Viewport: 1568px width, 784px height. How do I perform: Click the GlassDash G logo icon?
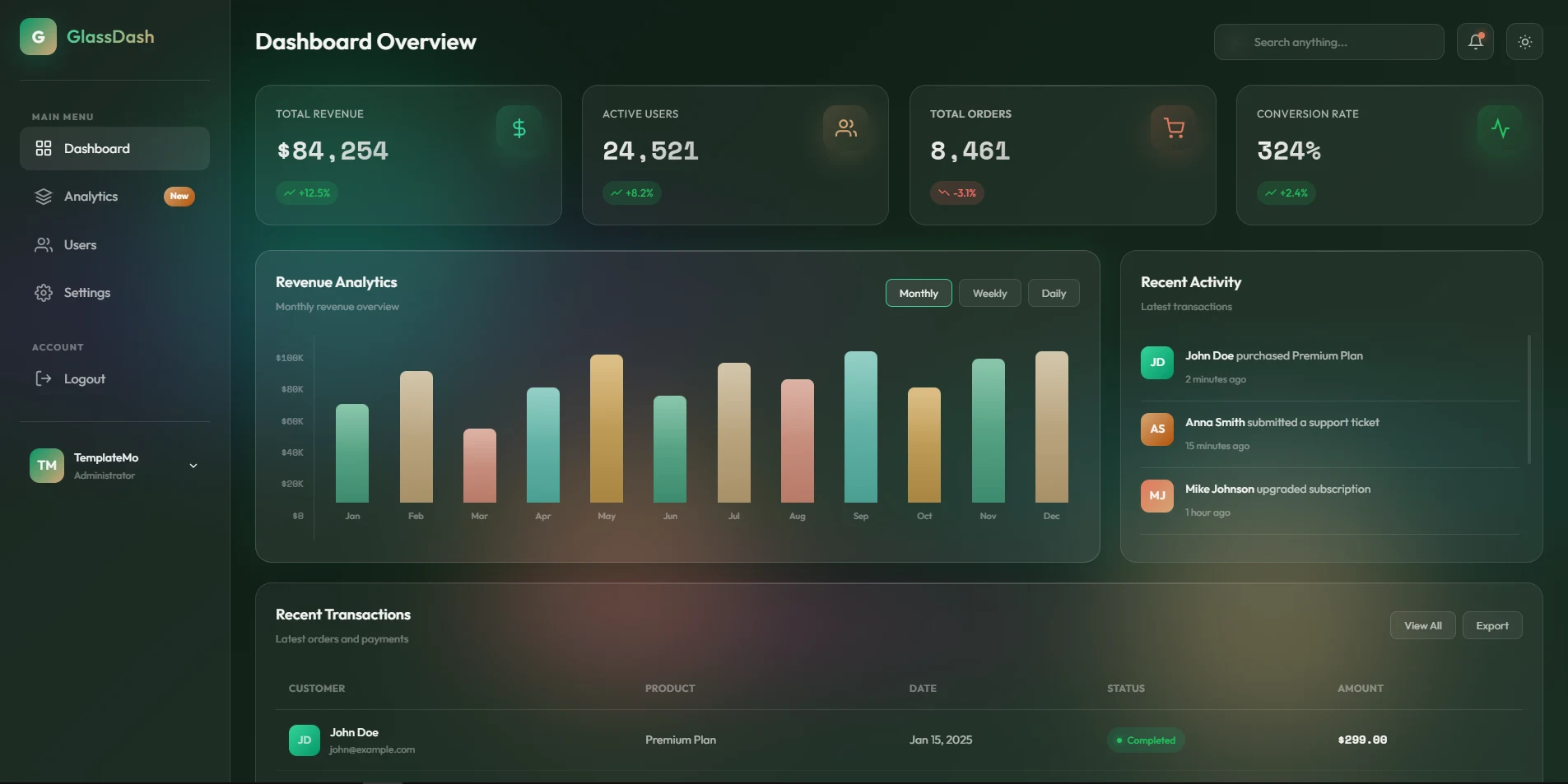click(x=38, y=37)
